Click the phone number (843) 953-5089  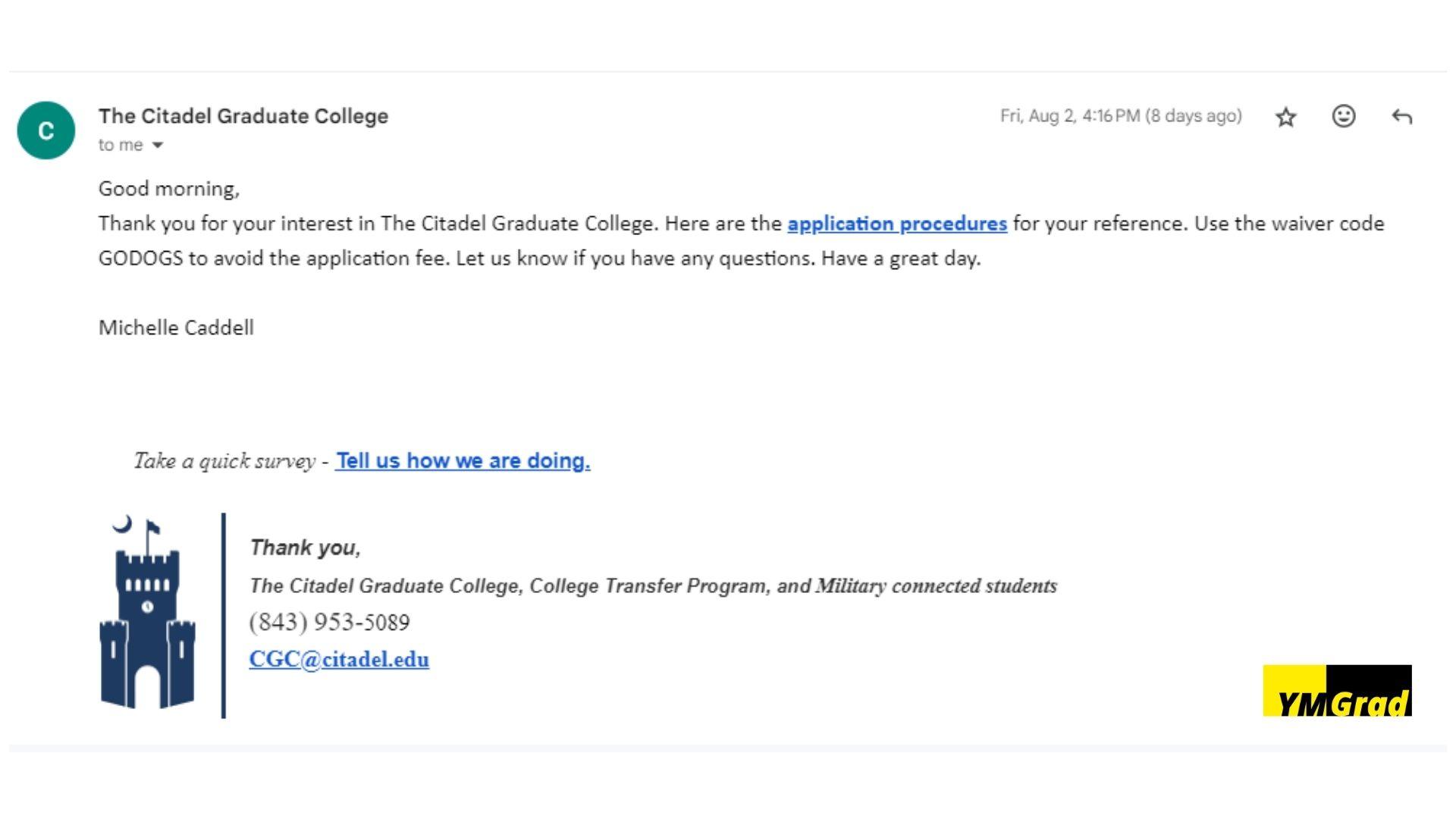pos(329,622)
